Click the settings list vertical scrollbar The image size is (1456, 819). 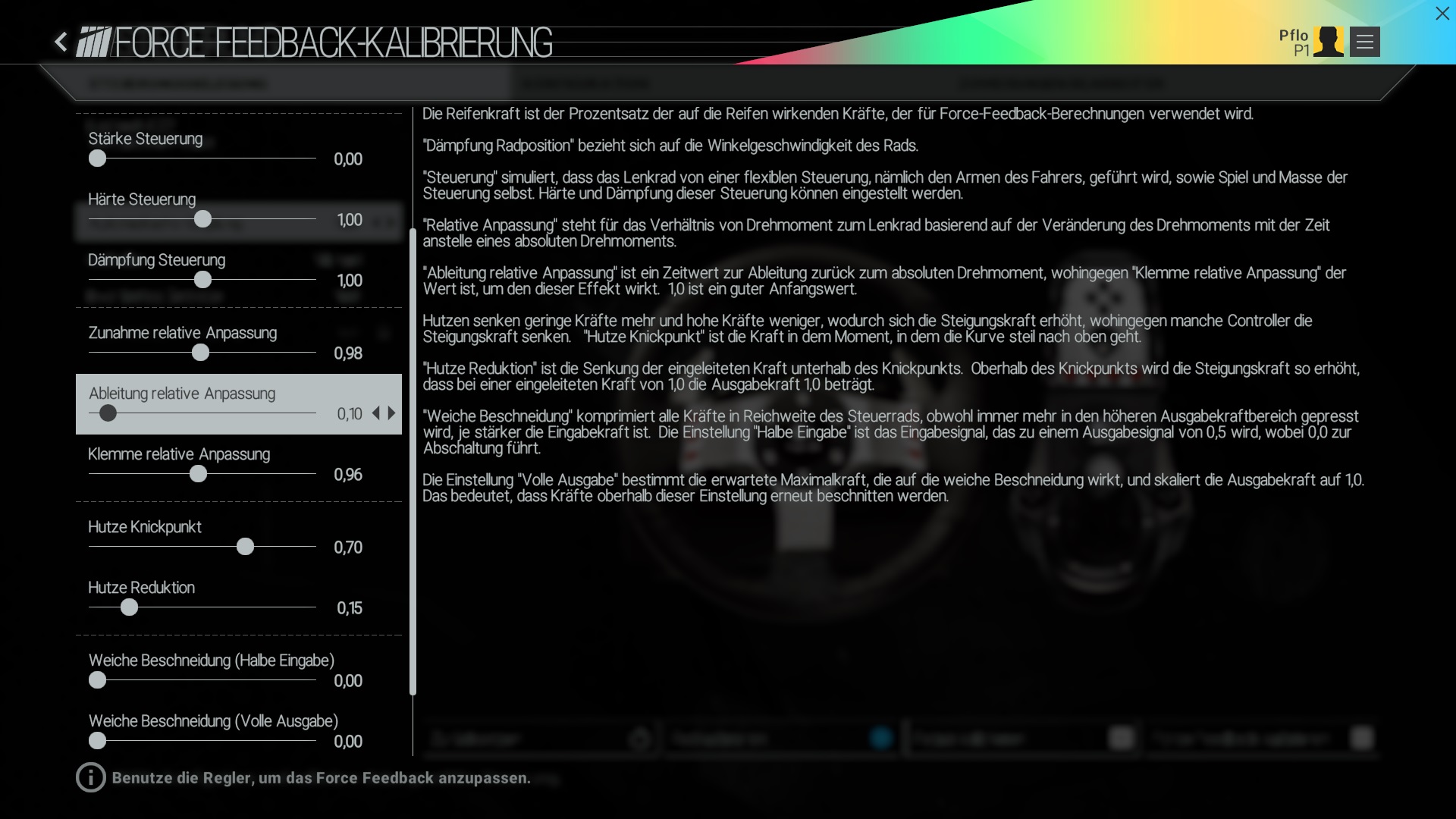pyautogui.click(x=413, y=463)
